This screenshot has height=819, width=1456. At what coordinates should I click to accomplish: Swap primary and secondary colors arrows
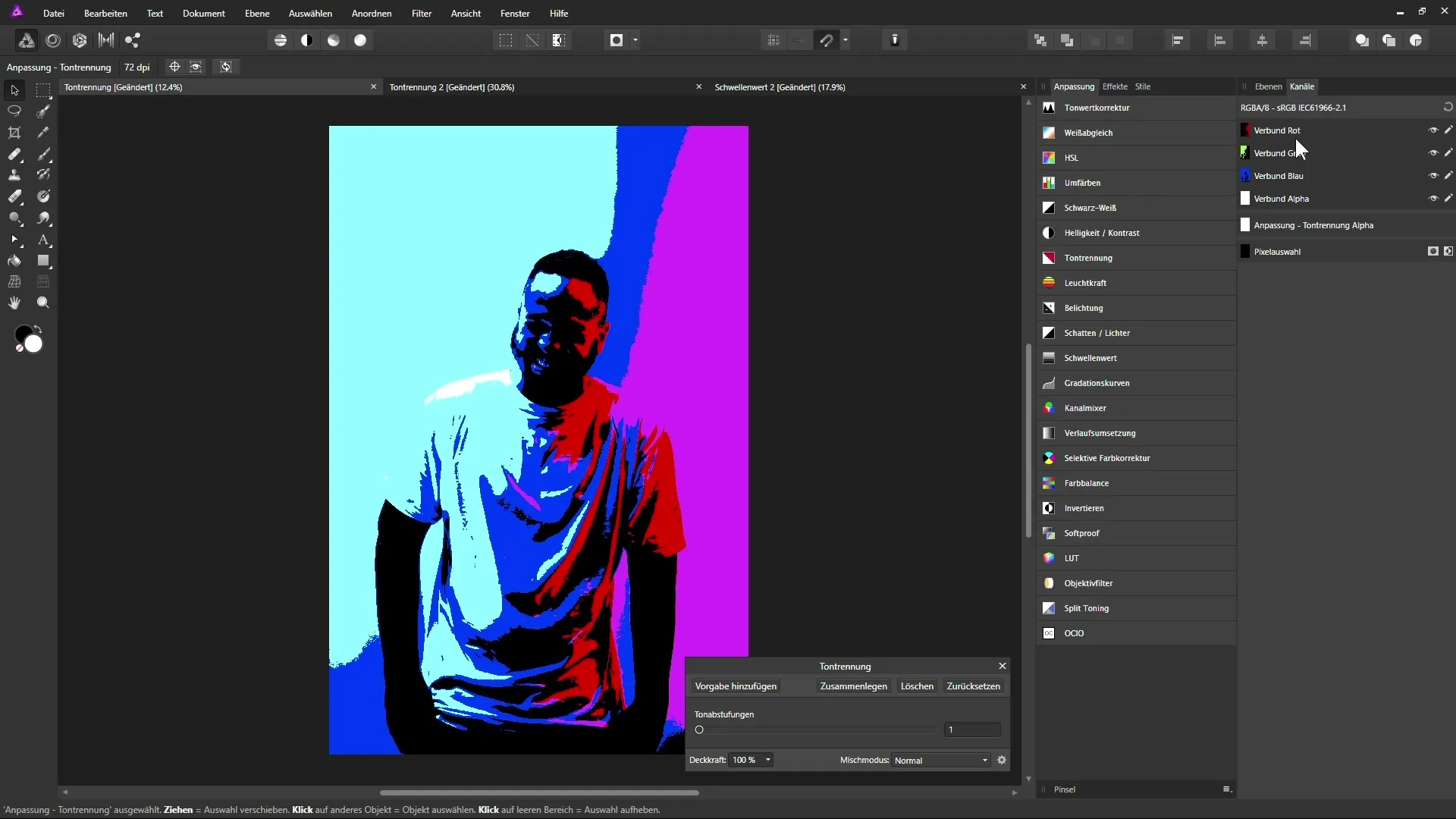coord(38,329)
